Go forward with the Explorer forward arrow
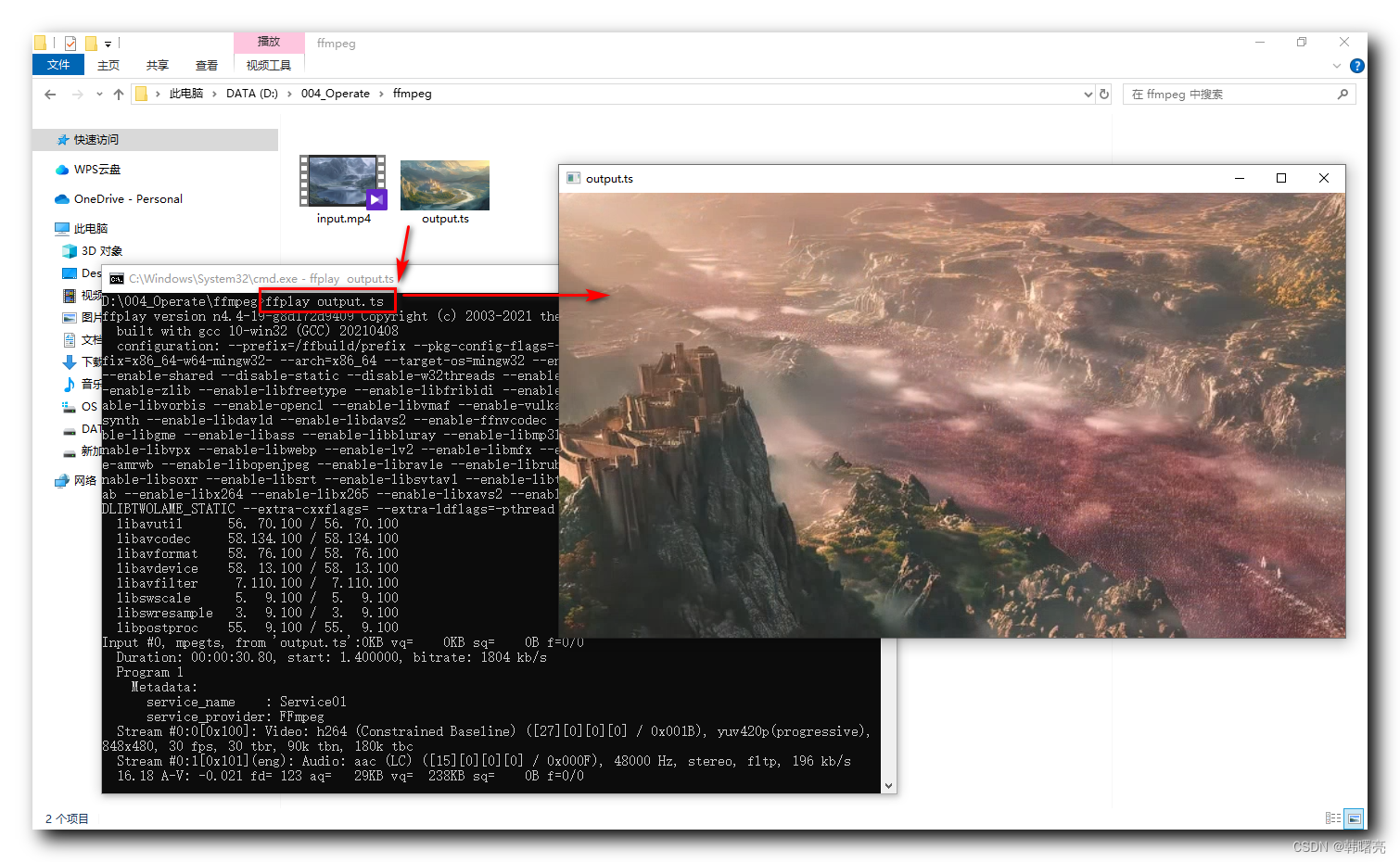1400x862 pixels. tap(77, 94)
